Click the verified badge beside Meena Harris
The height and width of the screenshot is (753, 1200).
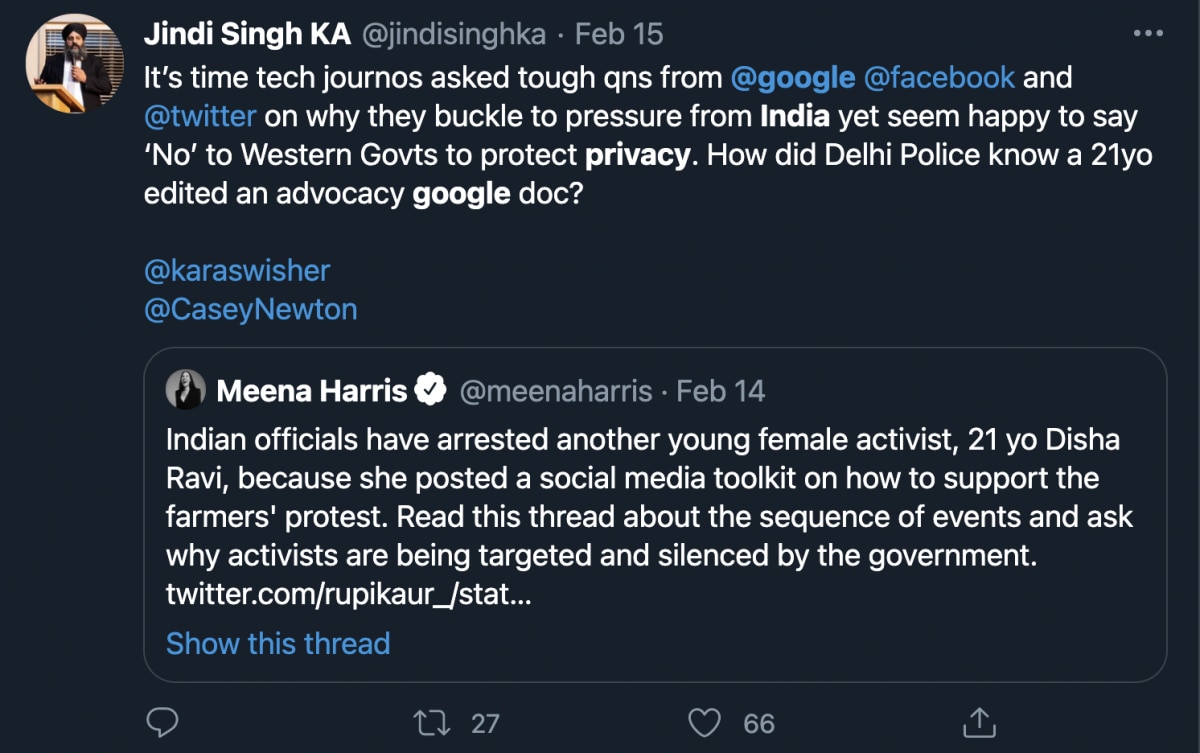tap(431, 391)
